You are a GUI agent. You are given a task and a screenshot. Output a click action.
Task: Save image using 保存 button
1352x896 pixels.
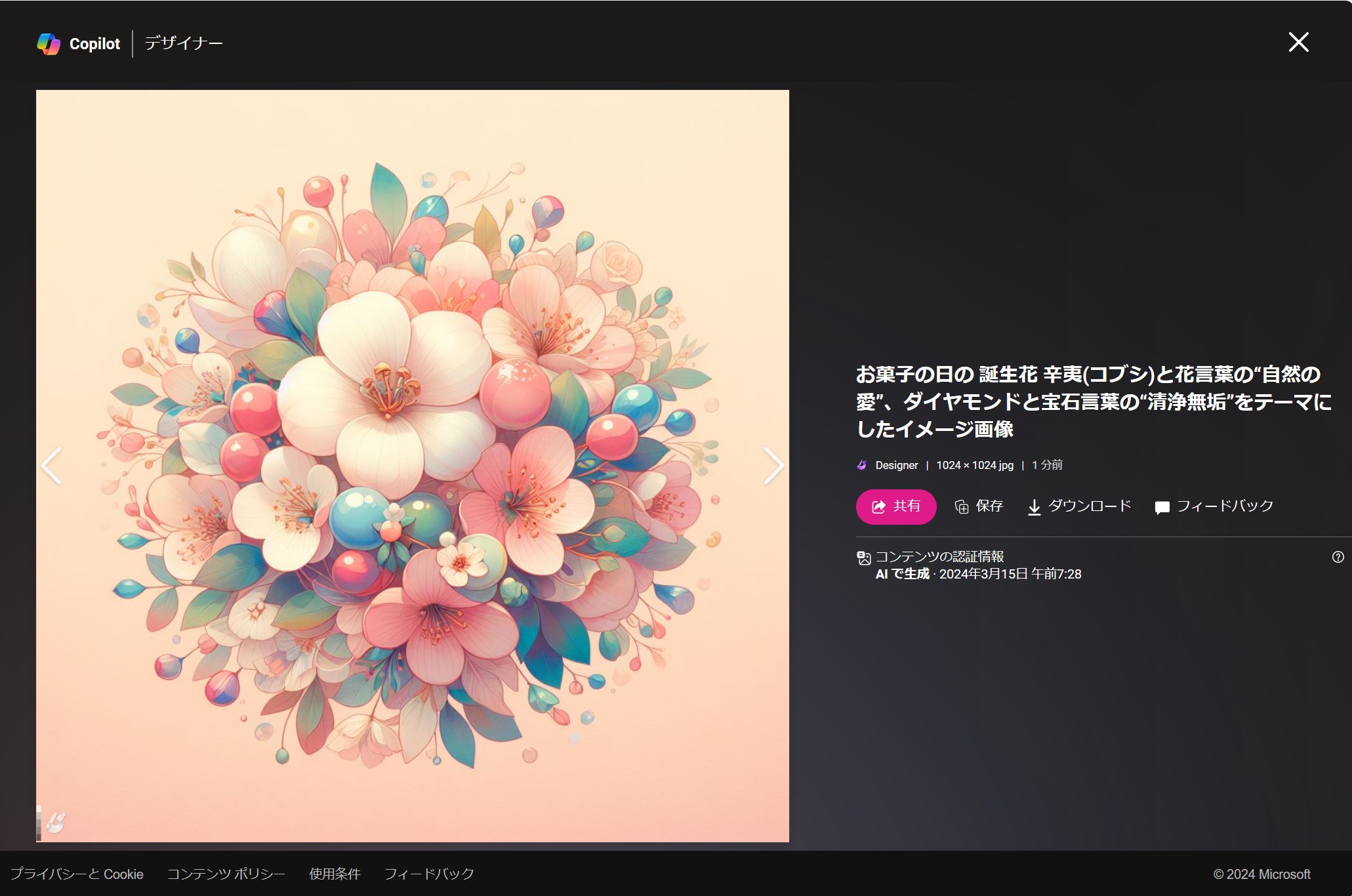pos(979,506)
